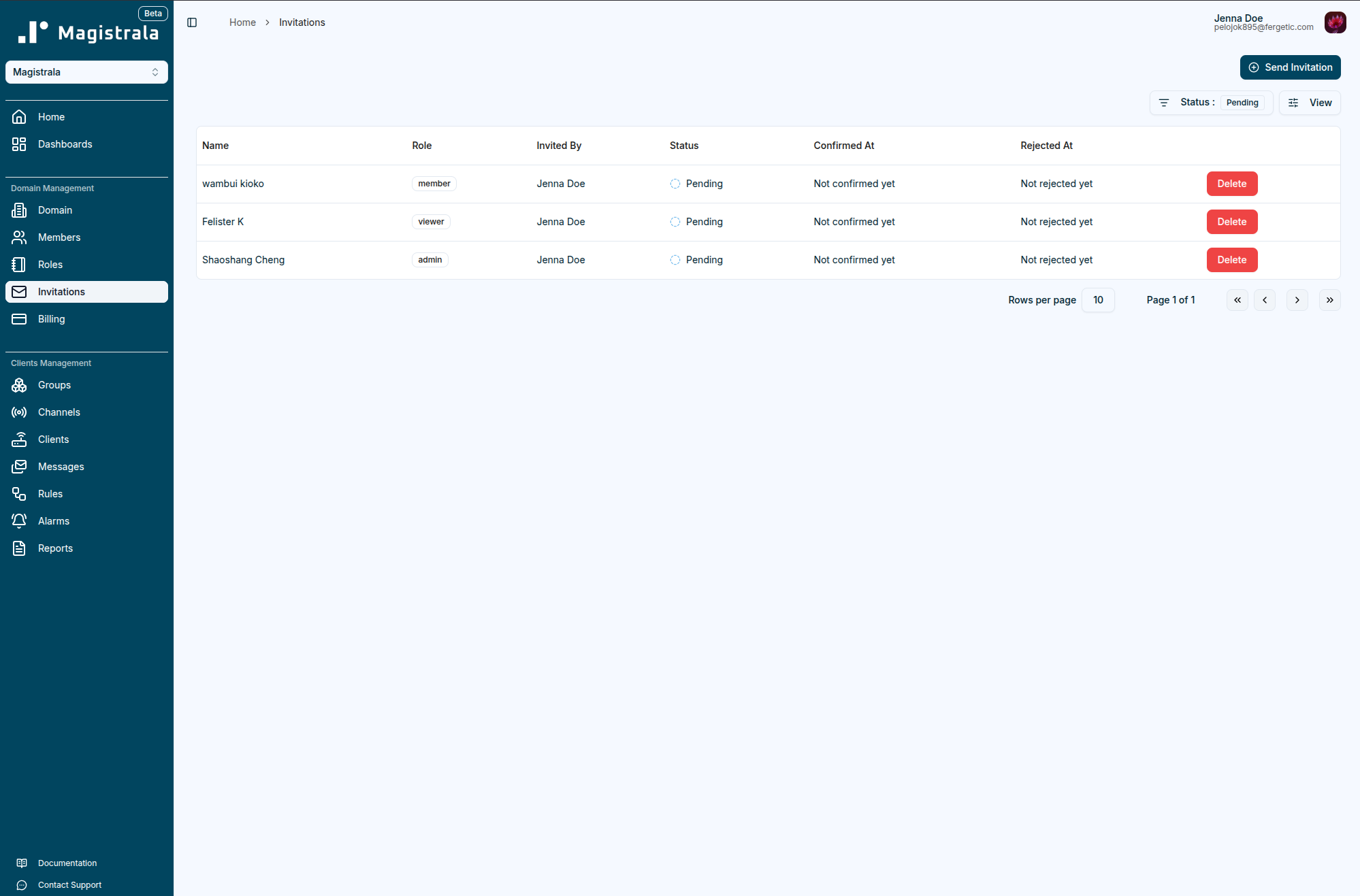Open Dashboards from the sidebar

coord(65,144)
